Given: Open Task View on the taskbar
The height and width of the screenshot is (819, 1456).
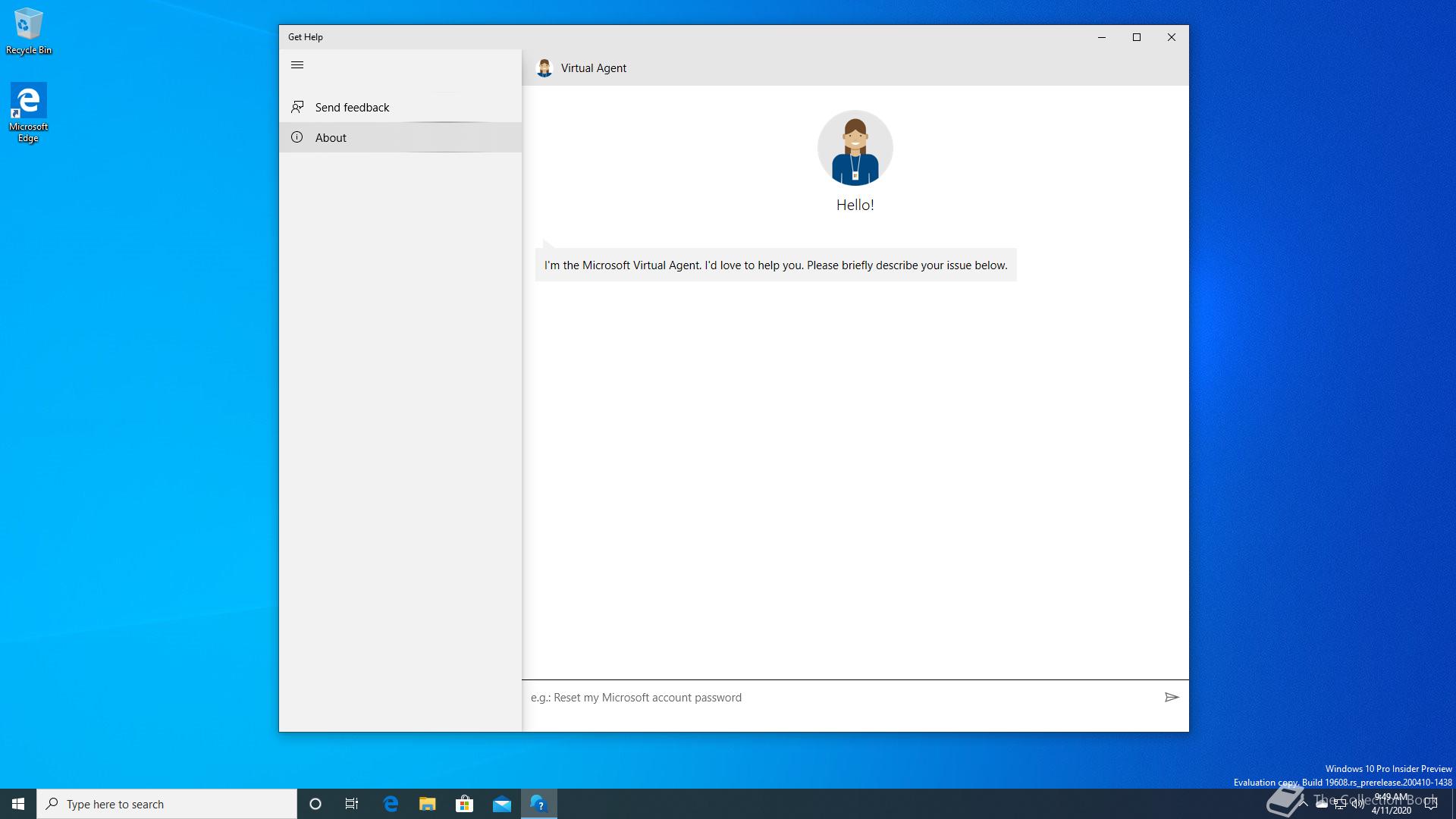Looking at the screenshot, I should coord(352,804).
